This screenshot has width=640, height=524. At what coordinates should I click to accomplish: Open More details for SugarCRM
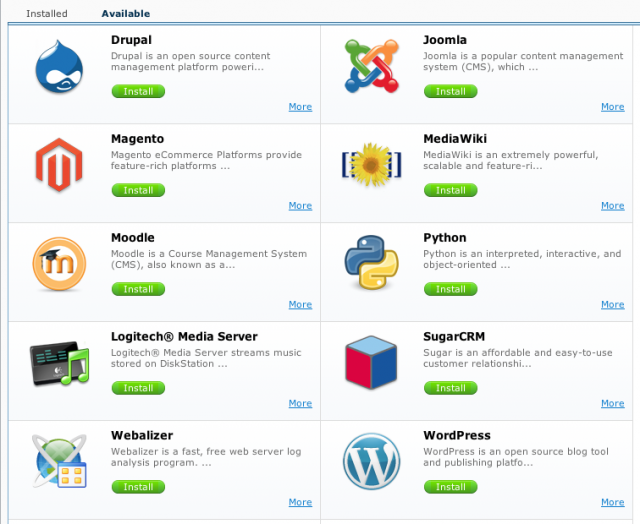click(x=613, y=403)
